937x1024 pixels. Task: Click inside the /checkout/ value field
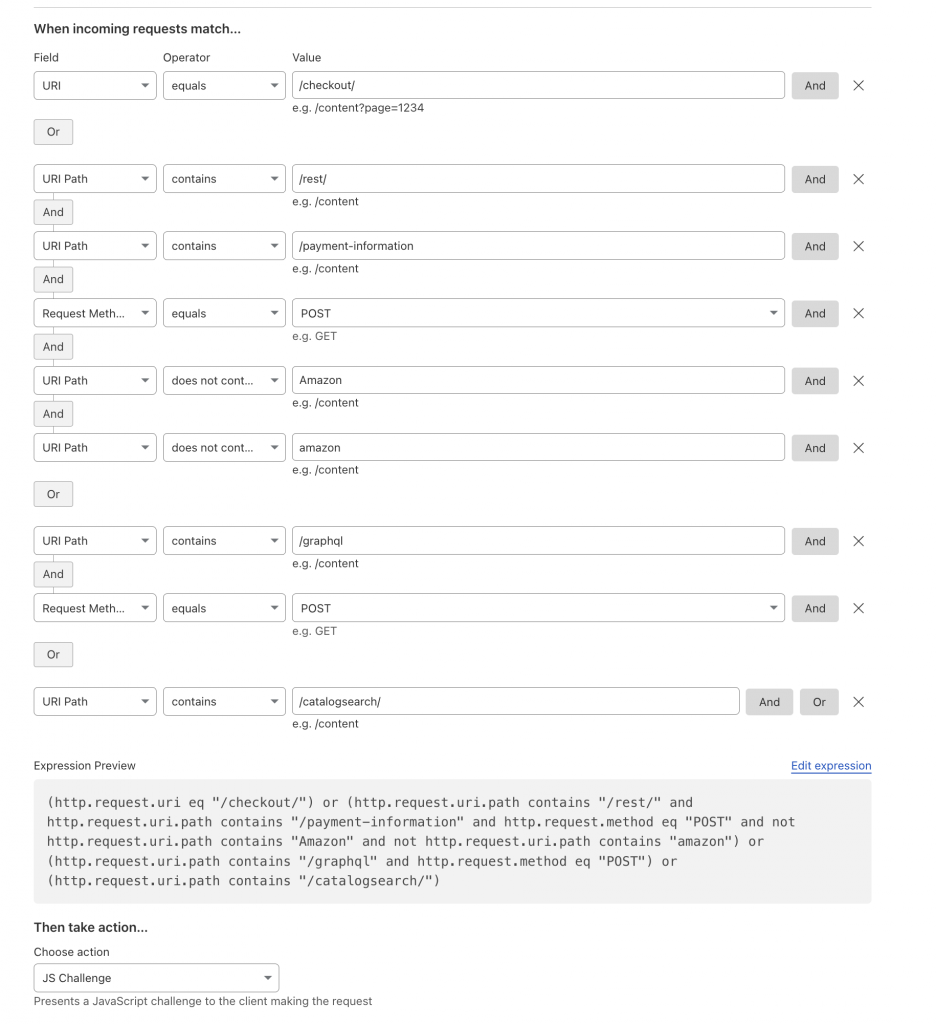click(540, 85)
